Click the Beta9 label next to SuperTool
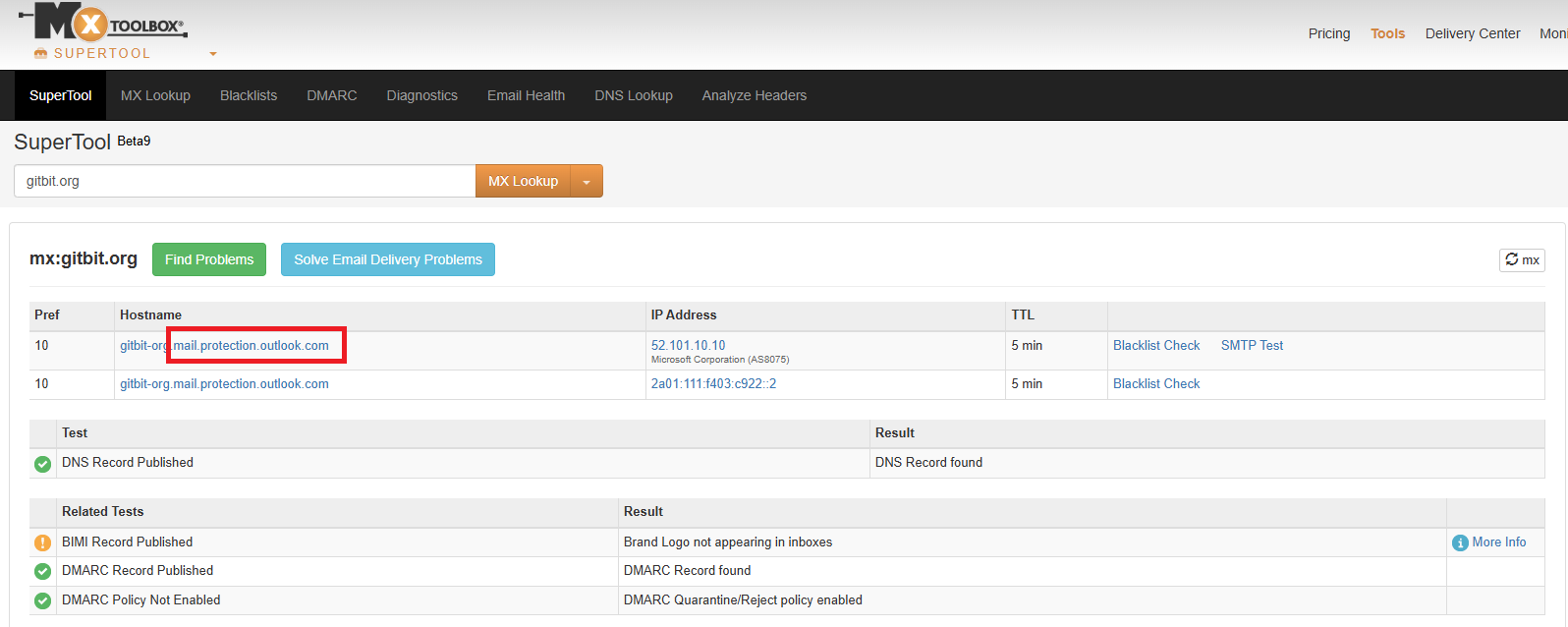Viewport: 1568px width, 627px height. 134,141
